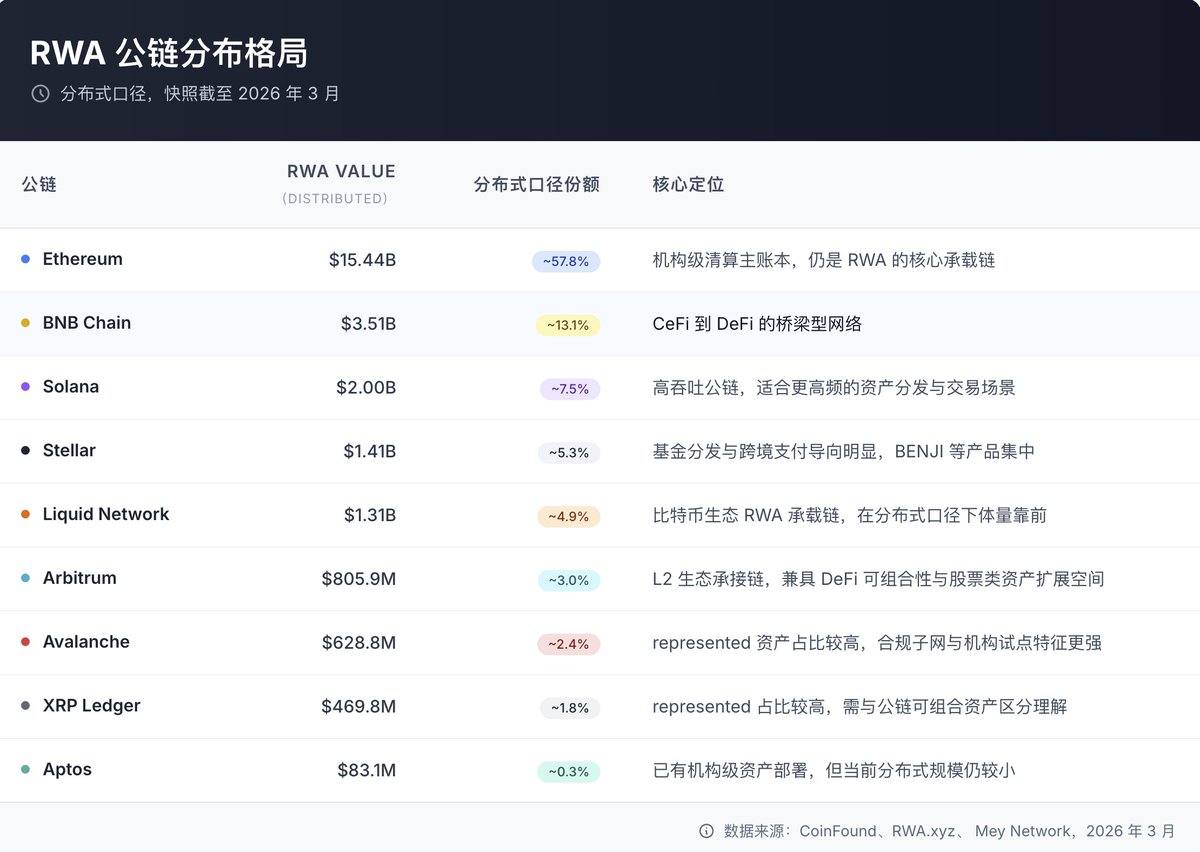Click the $628.8M value for Avalanche
The height and width of the screenshot is (852, 1200).
pos(359,643)
